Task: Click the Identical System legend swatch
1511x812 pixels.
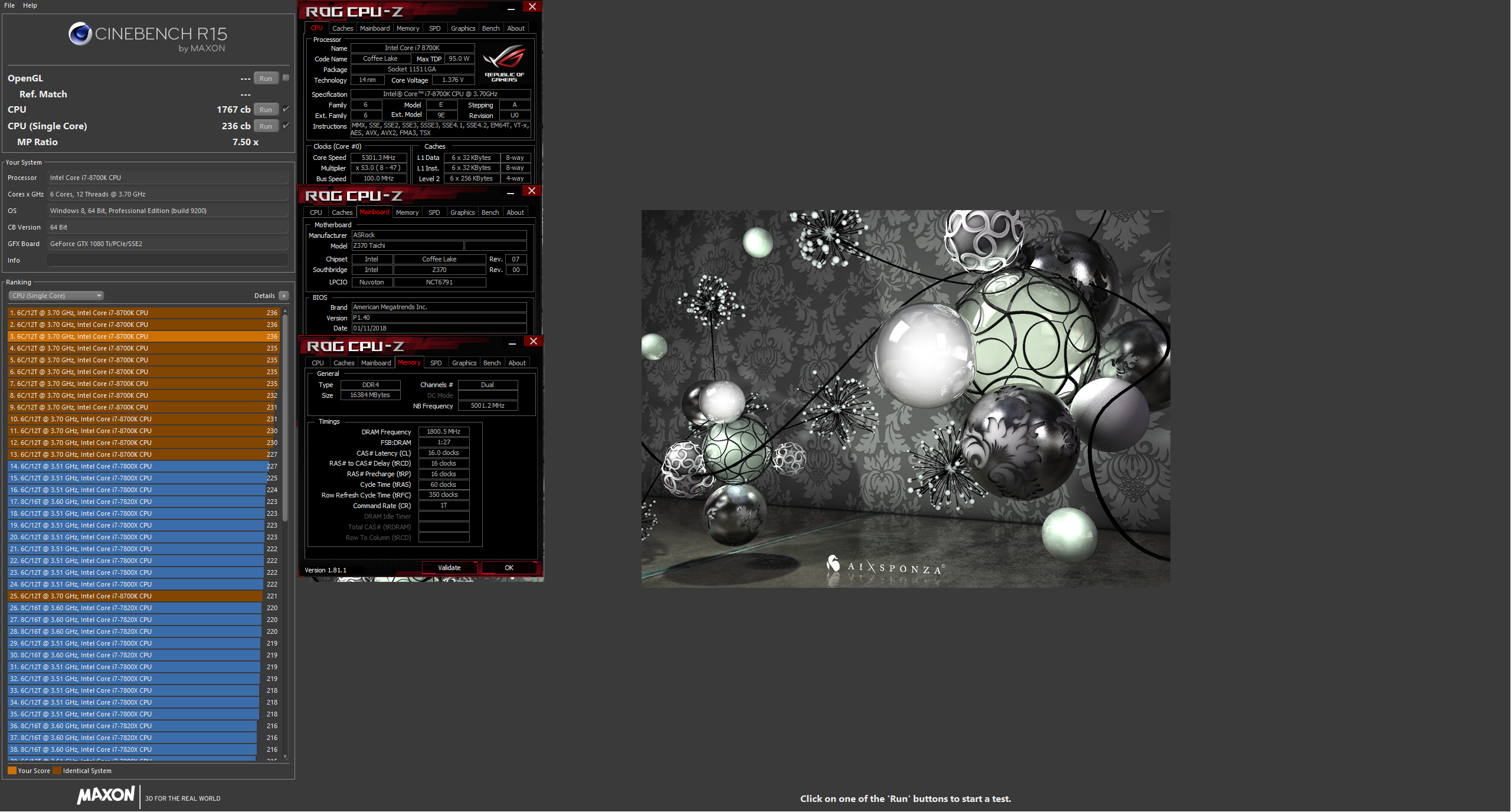Action: (x=57, y=771)
